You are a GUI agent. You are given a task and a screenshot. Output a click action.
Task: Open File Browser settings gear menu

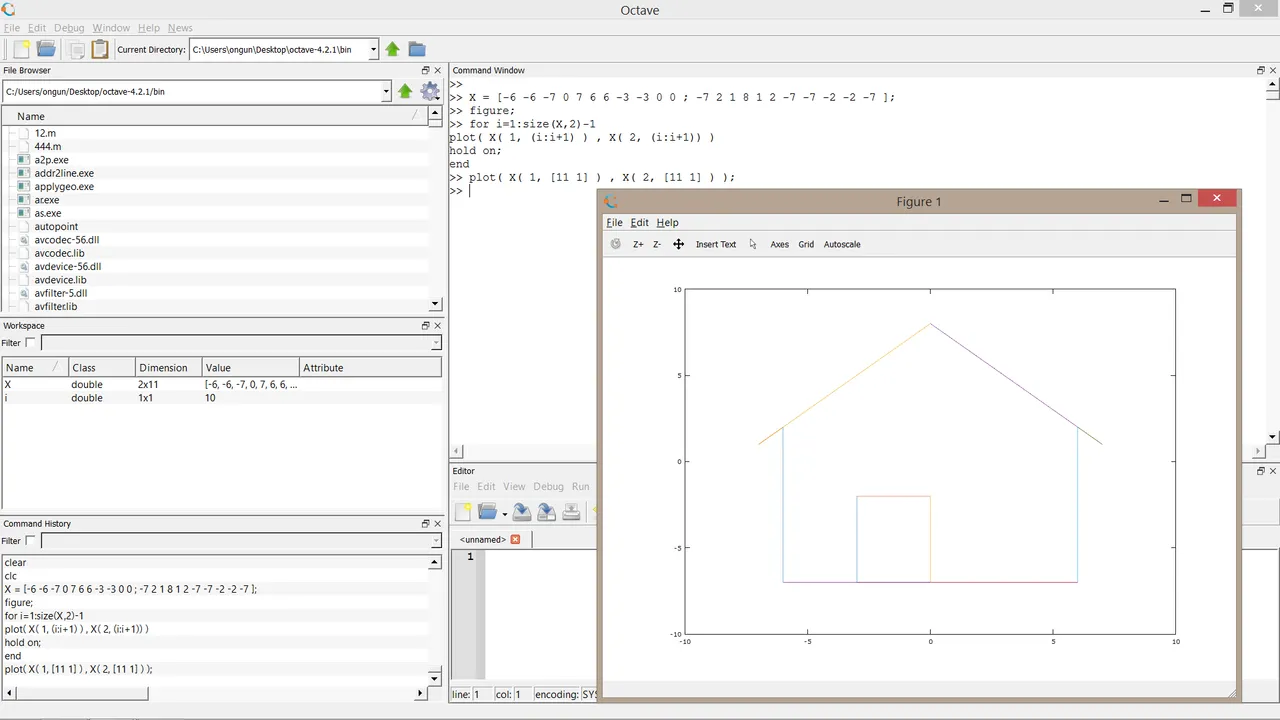[x=430, y=91]
